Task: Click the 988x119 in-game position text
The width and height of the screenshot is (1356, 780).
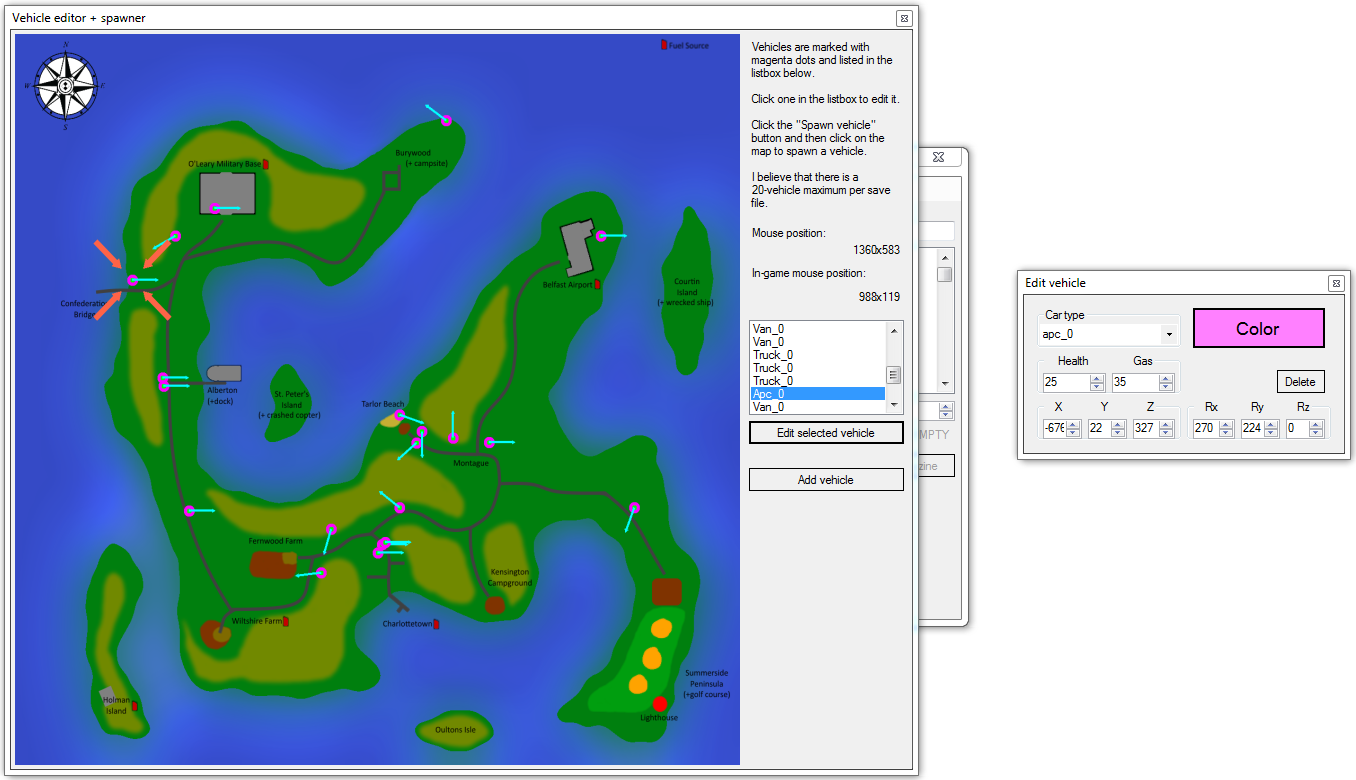Action: click(880, 297)
